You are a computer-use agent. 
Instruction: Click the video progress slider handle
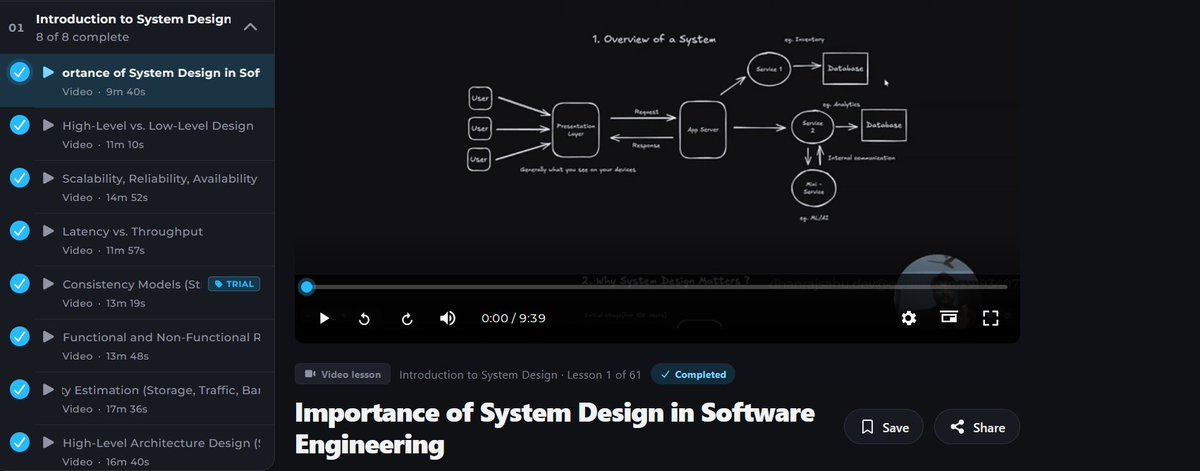(307, 287)
